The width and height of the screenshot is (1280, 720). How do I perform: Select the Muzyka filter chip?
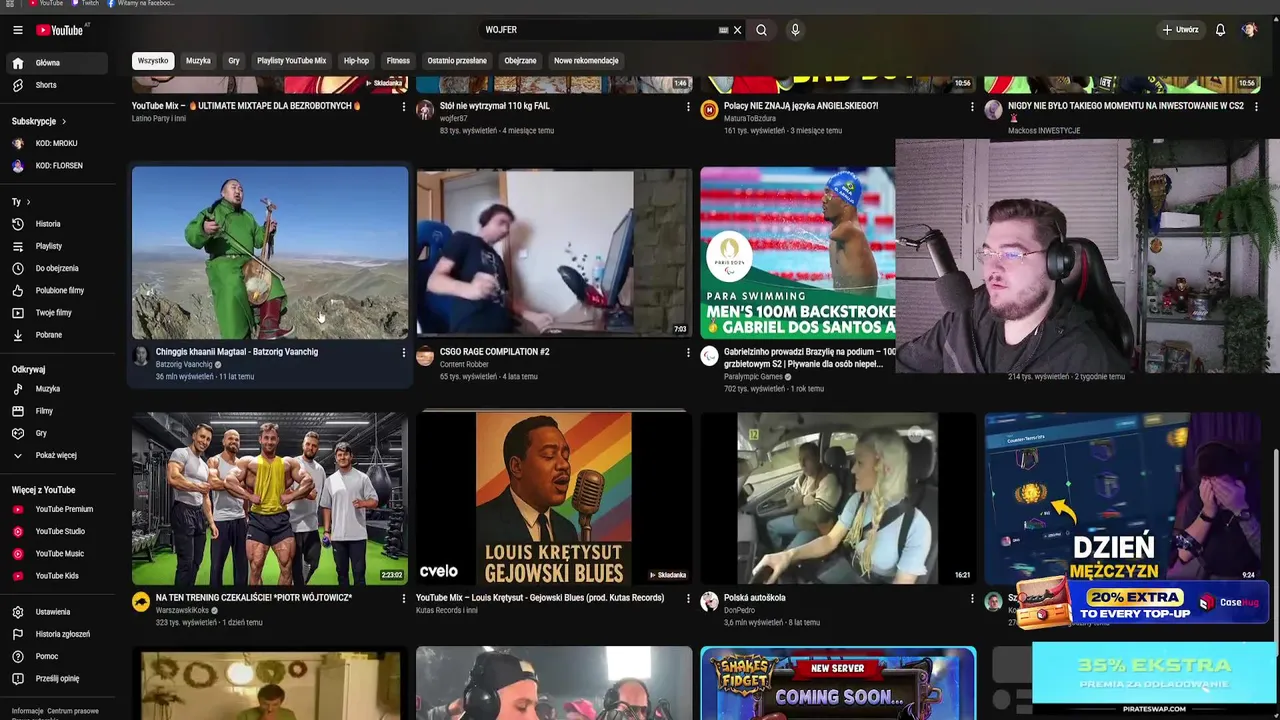(x=198, y=61)
